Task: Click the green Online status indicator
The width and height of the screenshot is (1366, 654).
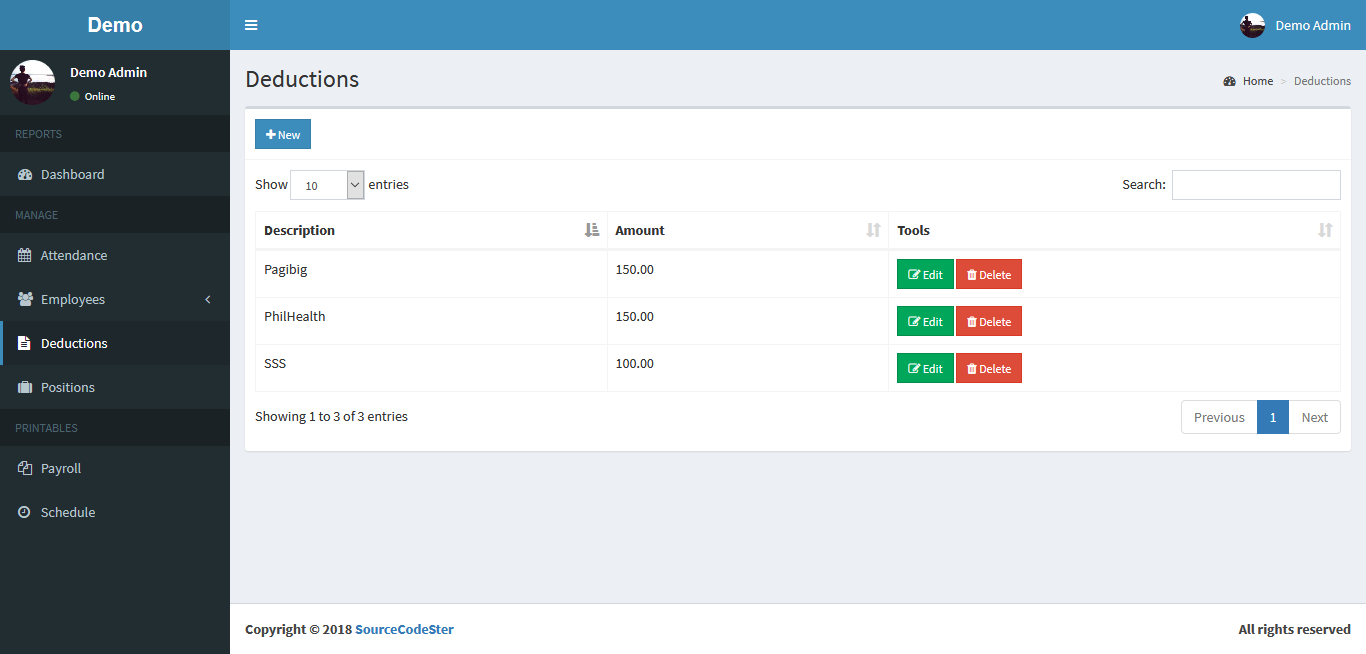Action: 75,96
